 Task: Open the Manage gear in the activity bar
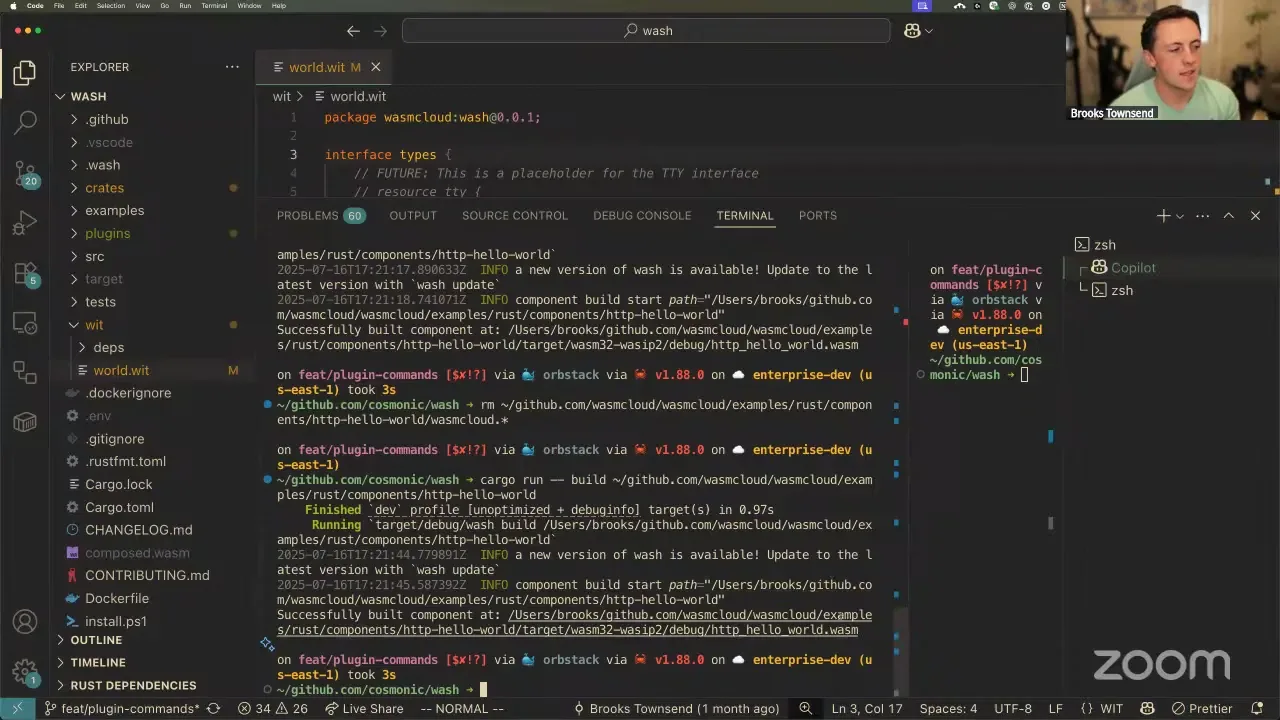coord(25,671)
